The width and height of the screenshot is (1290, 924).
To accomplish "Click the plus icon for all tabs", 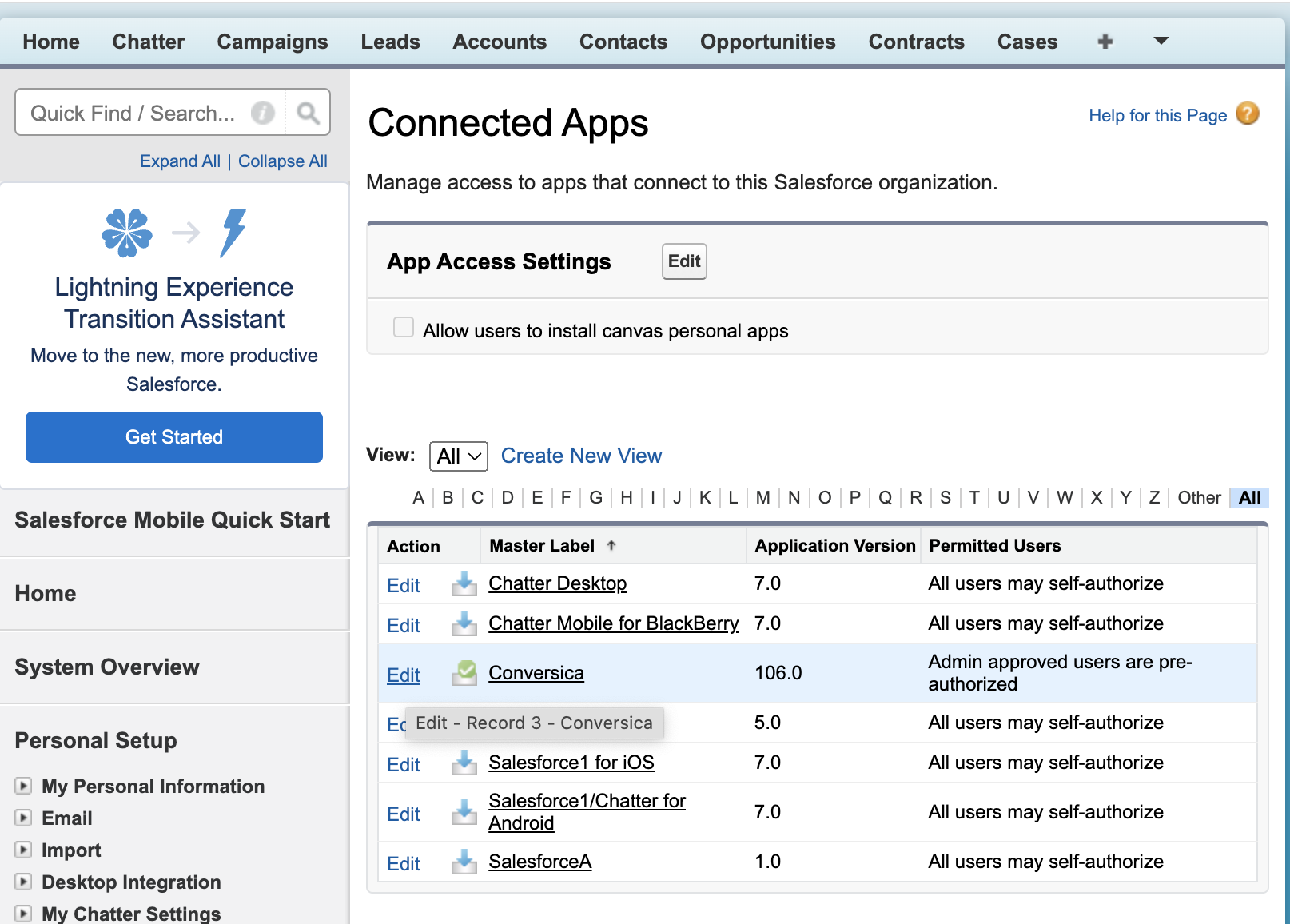I will point(1105,41).
